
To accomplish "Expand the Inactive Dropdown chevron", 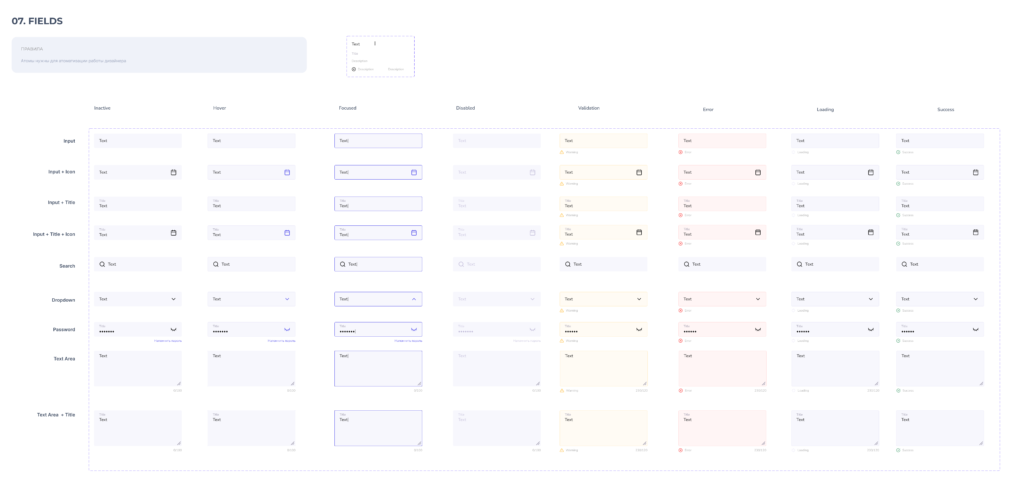I will coord(173,299).
